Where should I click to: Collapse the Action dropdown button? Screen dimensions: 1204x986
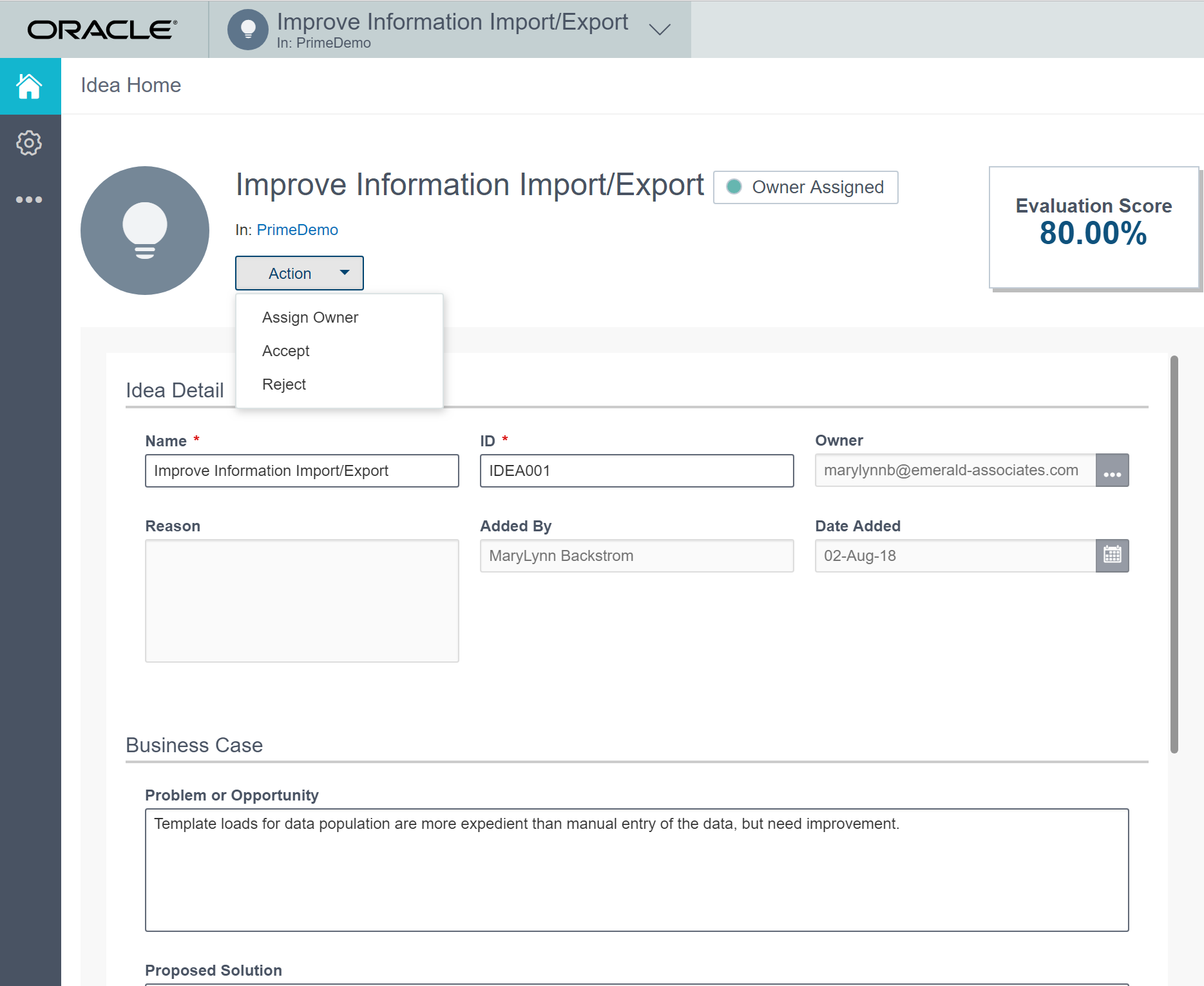(300, 274)
